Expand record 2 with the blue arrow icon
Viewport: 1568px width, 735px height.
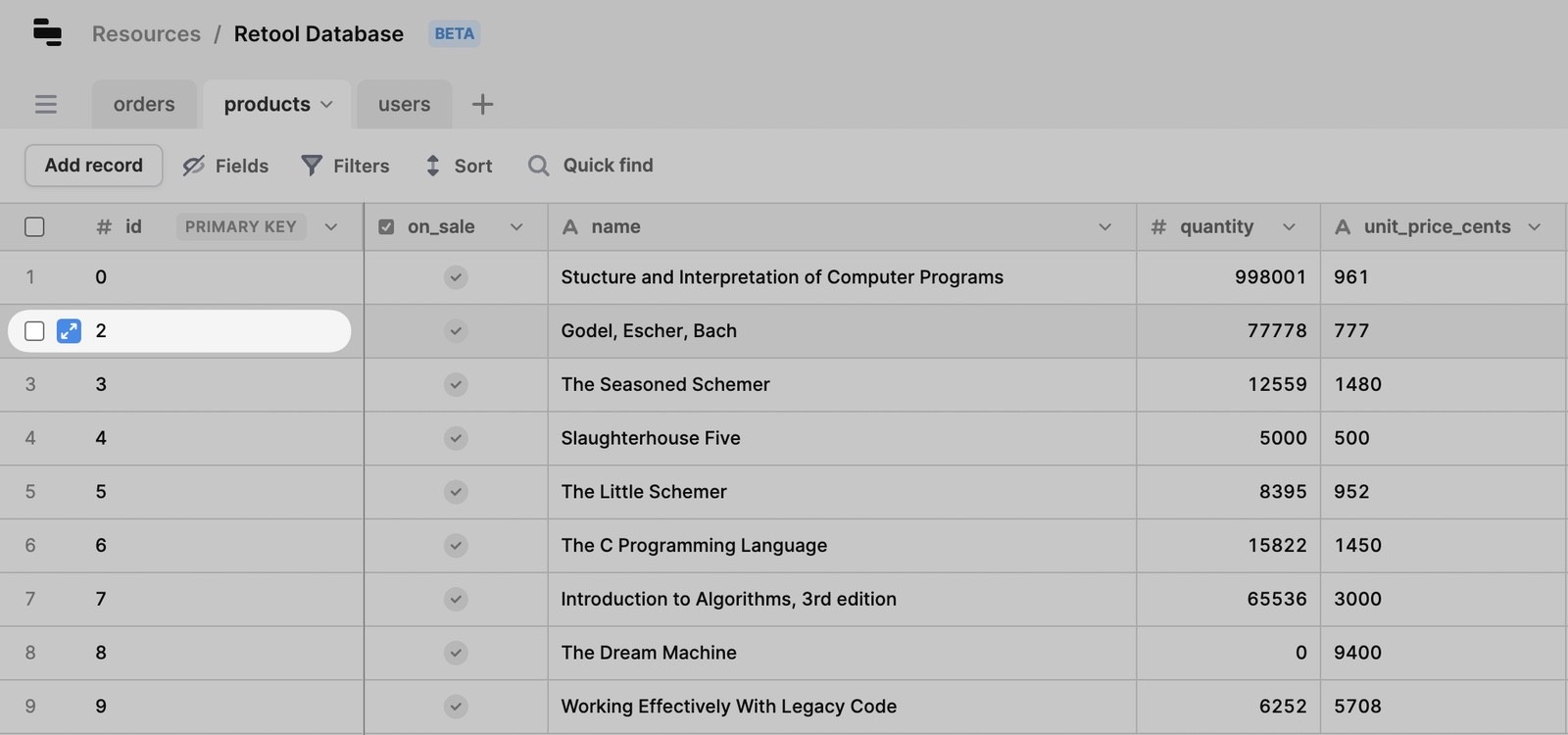(69, 331)
